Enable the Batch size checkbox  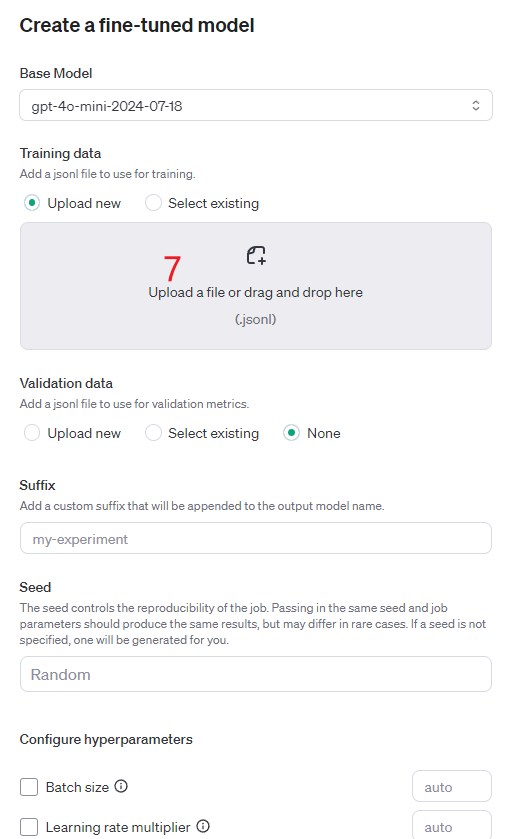[29, 787]
